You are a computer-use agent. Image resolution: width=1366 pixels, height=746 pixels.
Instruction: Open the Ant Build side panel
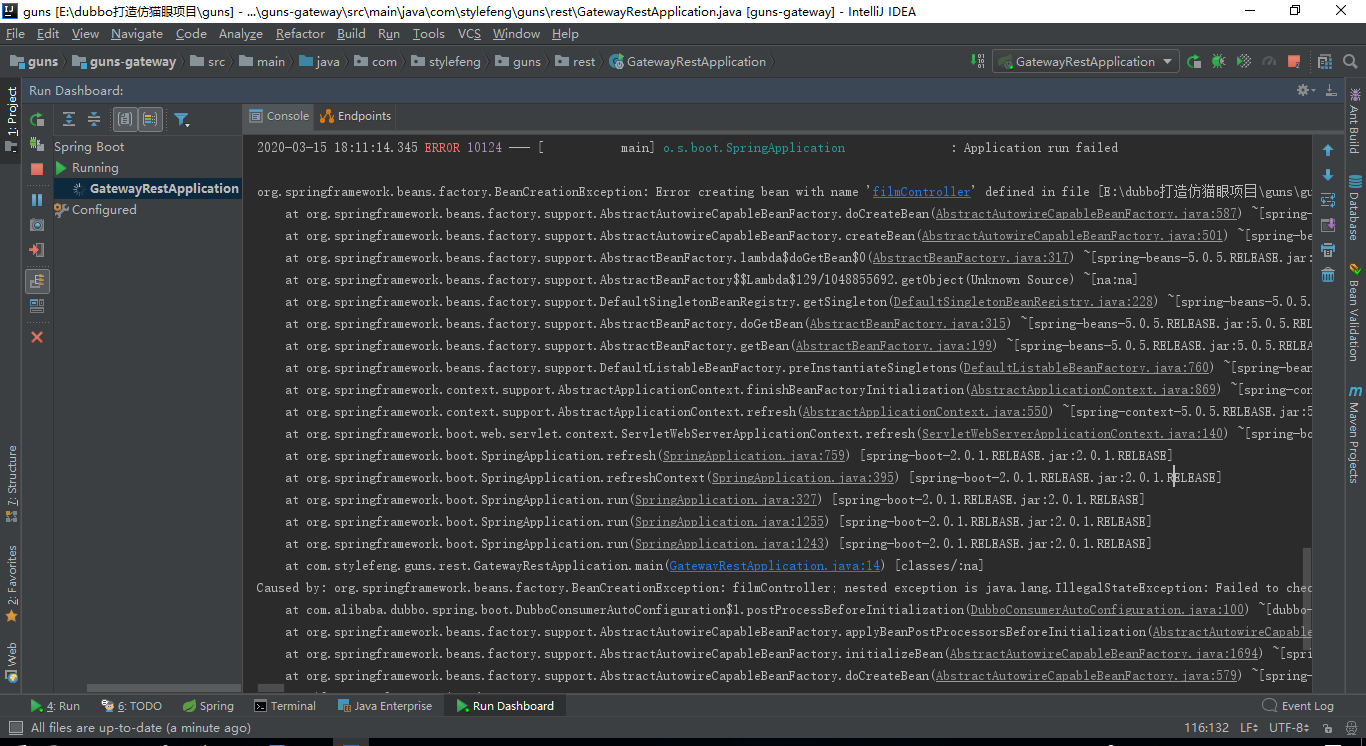point(1355,121)
